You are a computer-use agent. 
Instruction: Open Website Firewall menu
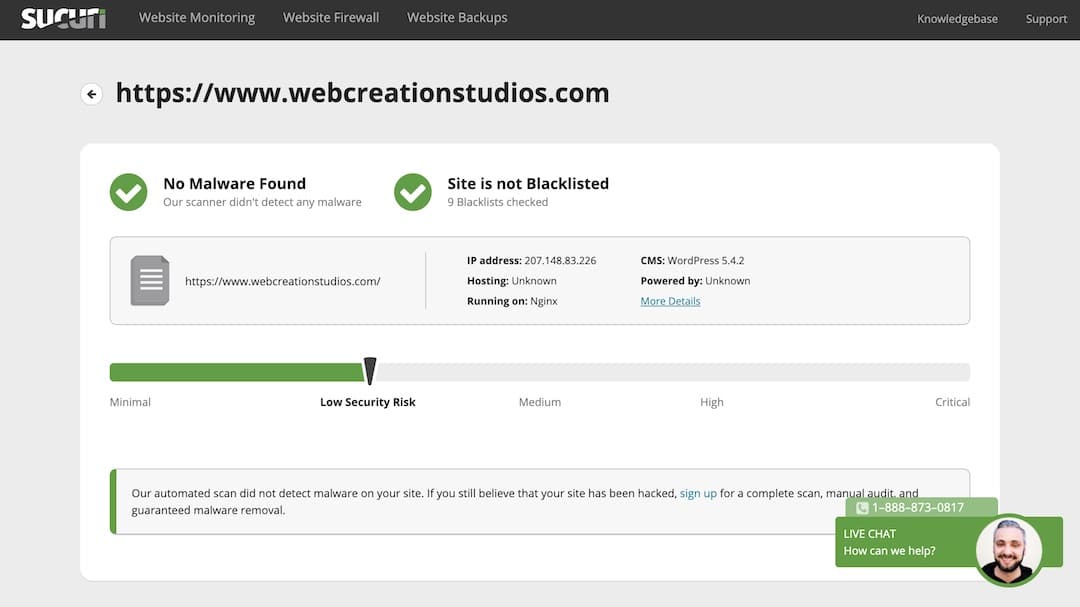[x=331, y=18]
